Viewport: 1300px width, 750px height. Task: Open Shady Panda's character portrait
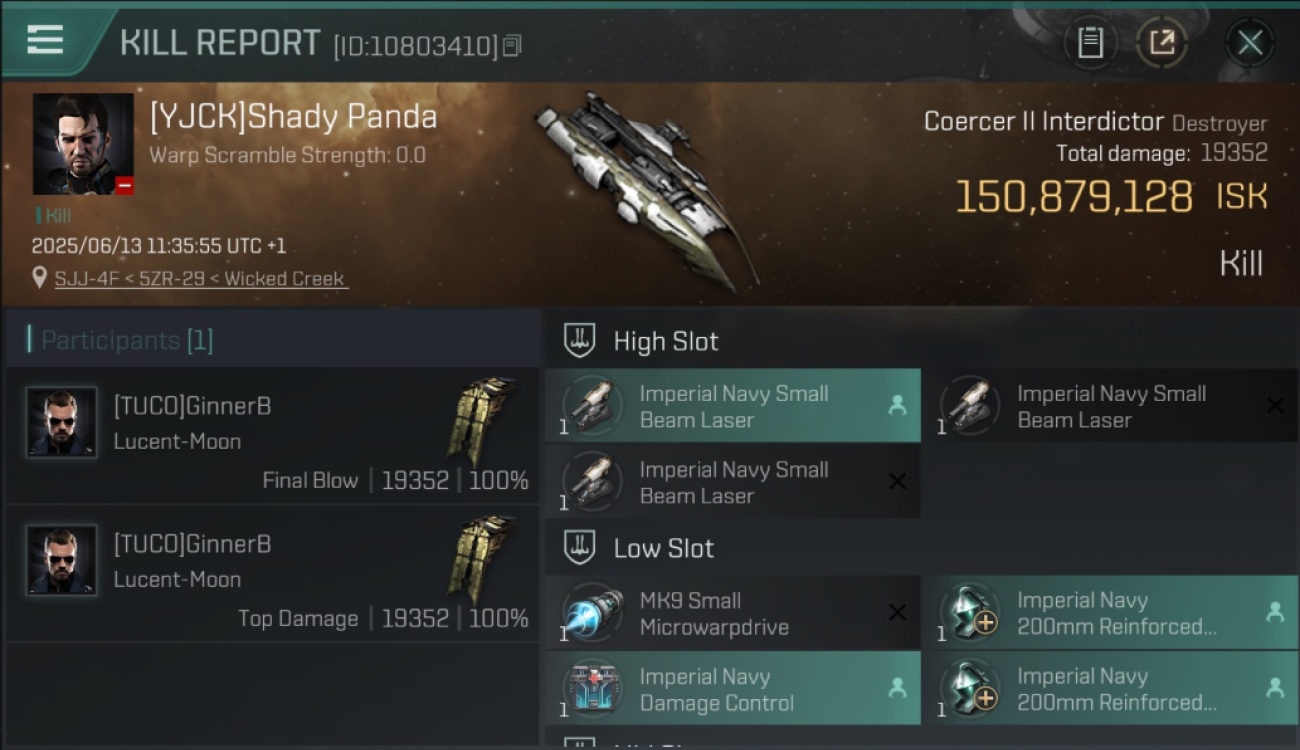[83, 144]
